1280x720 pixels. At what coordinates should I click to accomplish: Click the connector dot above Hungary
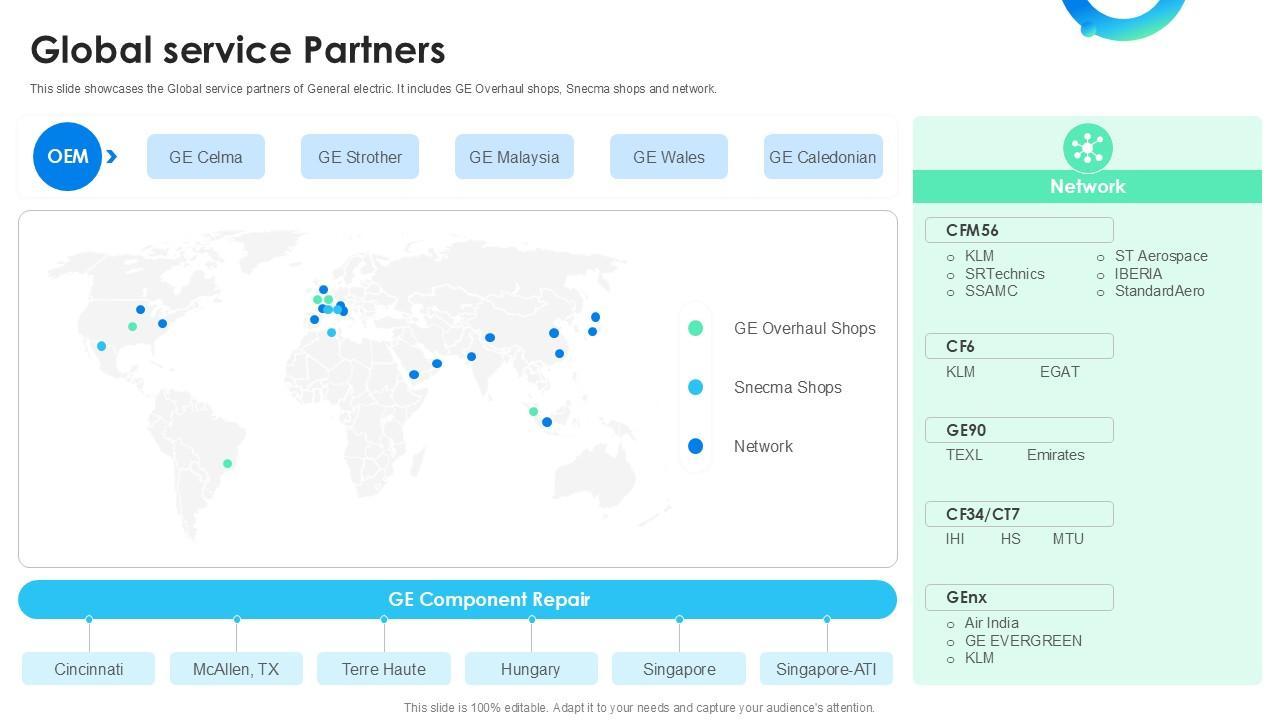[x=531, y=619]
